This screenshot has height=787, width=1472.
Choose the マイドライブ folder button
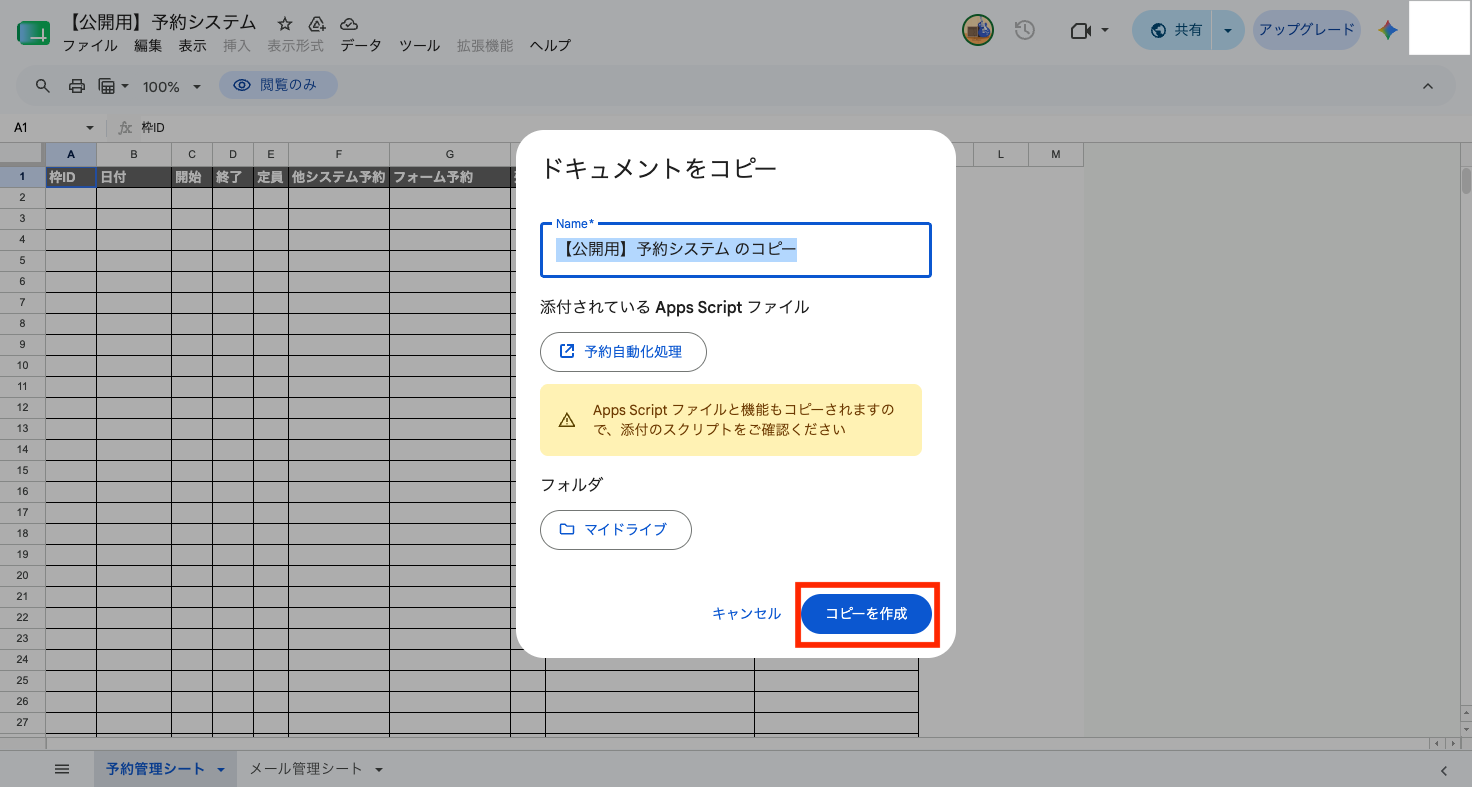[616, 529]
